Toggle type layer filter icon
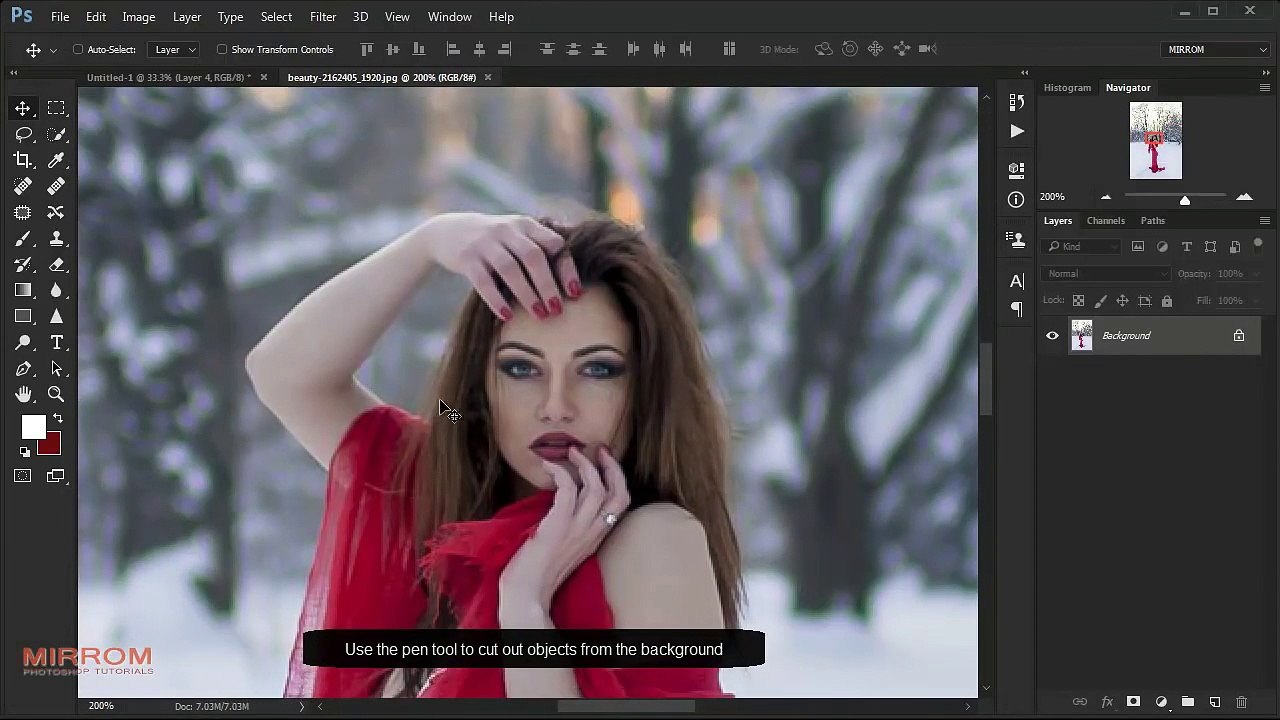The height and width of the screenshot is (720, 1280). [x=1186, y=247]
